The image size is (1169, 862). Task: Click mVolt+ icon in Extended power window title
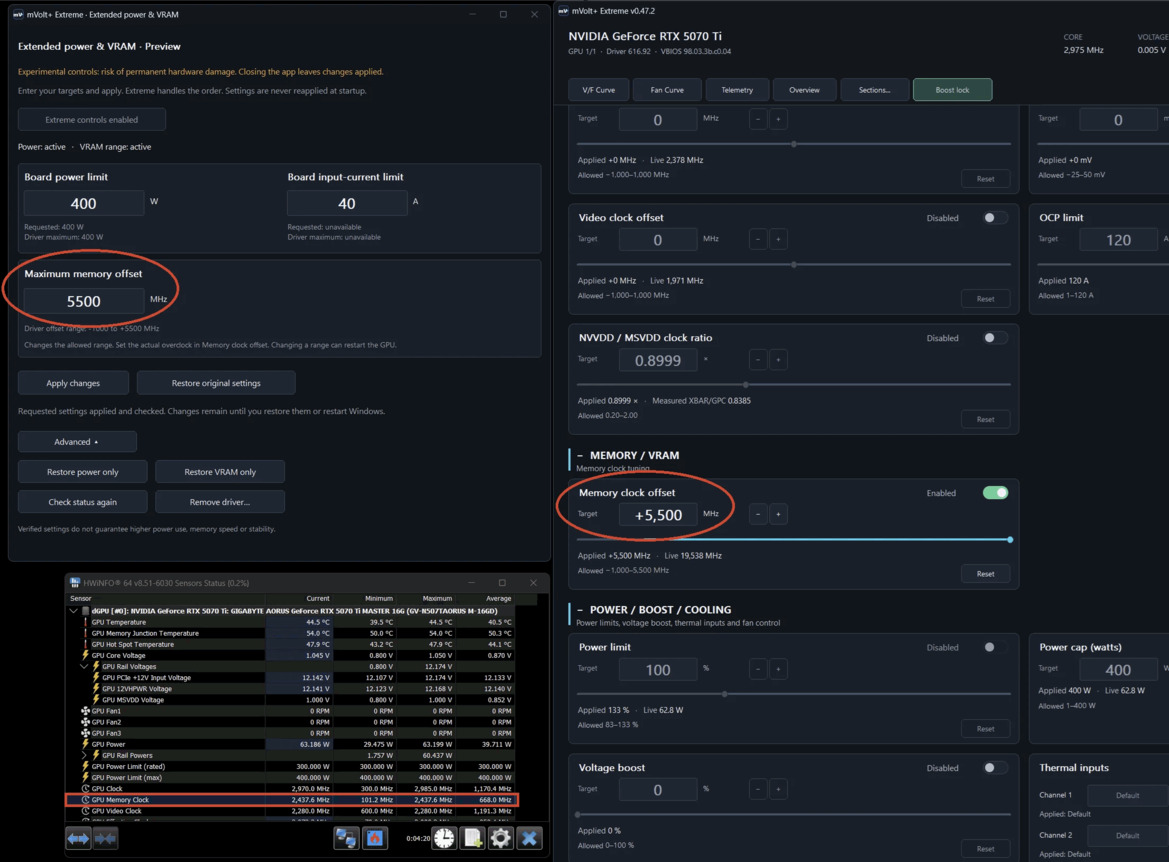(x=18, y=14)
